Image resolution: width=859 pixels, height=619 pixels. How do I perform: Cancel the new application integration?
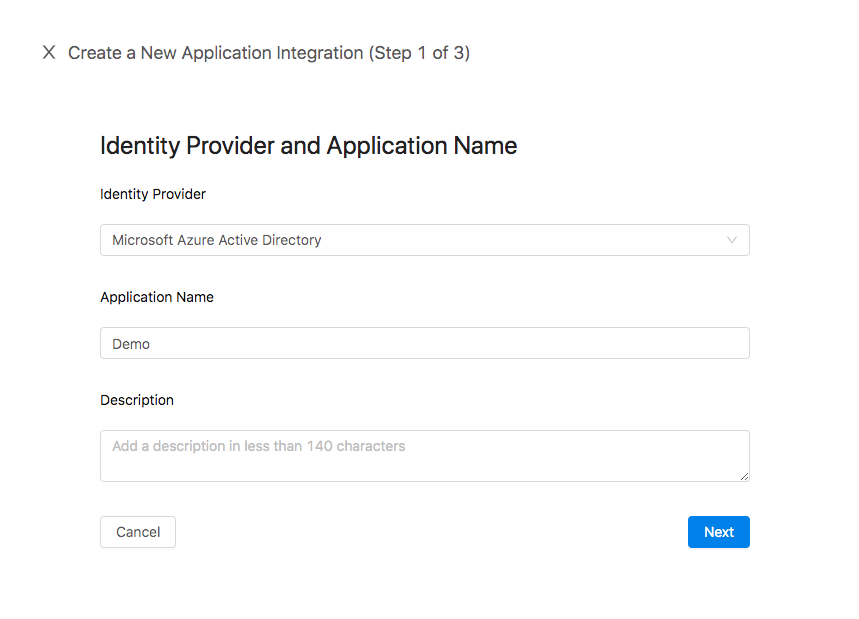pos(138,532)
